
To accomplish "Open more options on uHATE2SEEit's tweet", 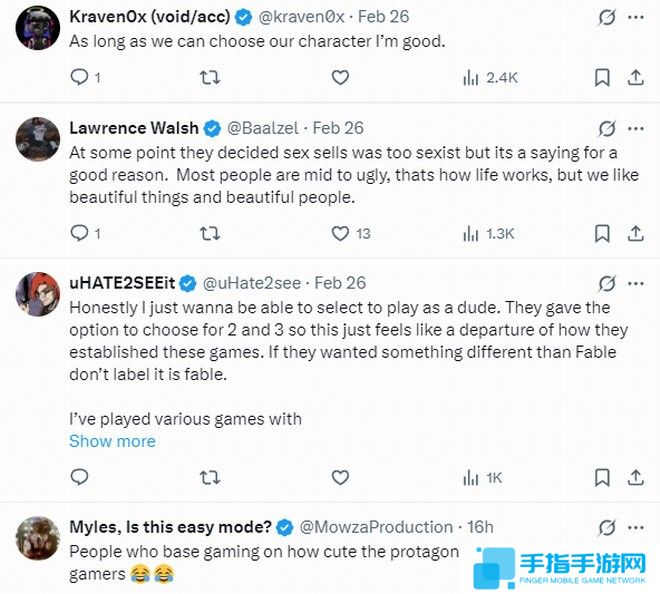I will point(636,283).
